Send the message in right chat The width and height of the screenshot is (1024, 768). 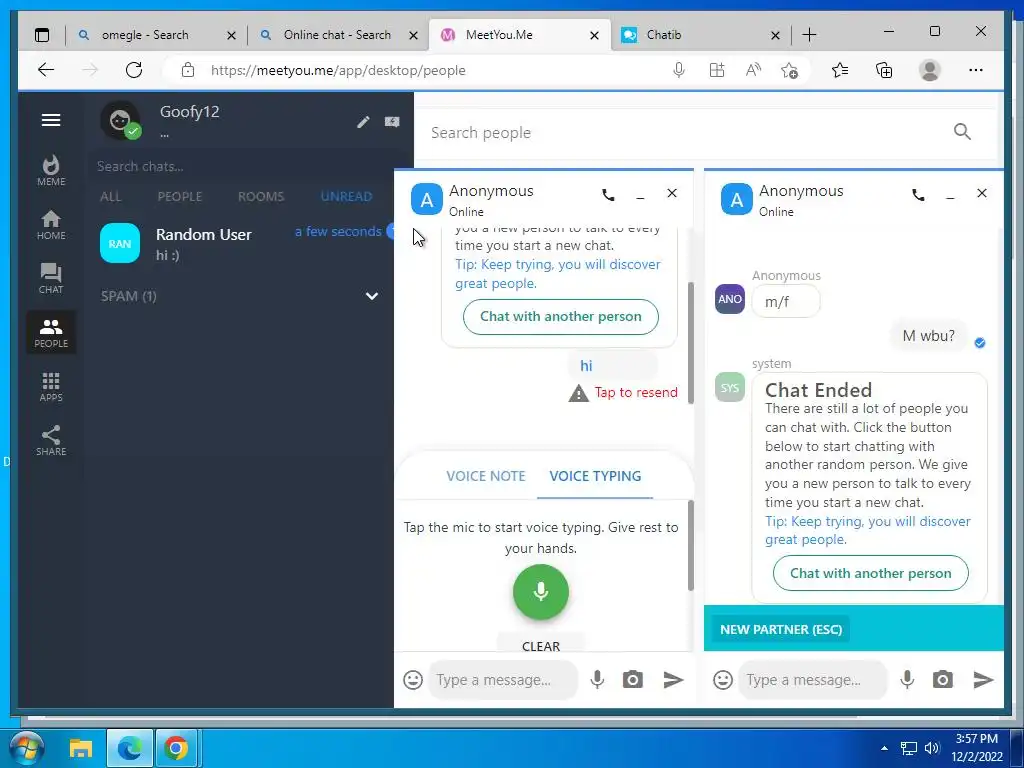pyautogui.click(x=983, y=680)
